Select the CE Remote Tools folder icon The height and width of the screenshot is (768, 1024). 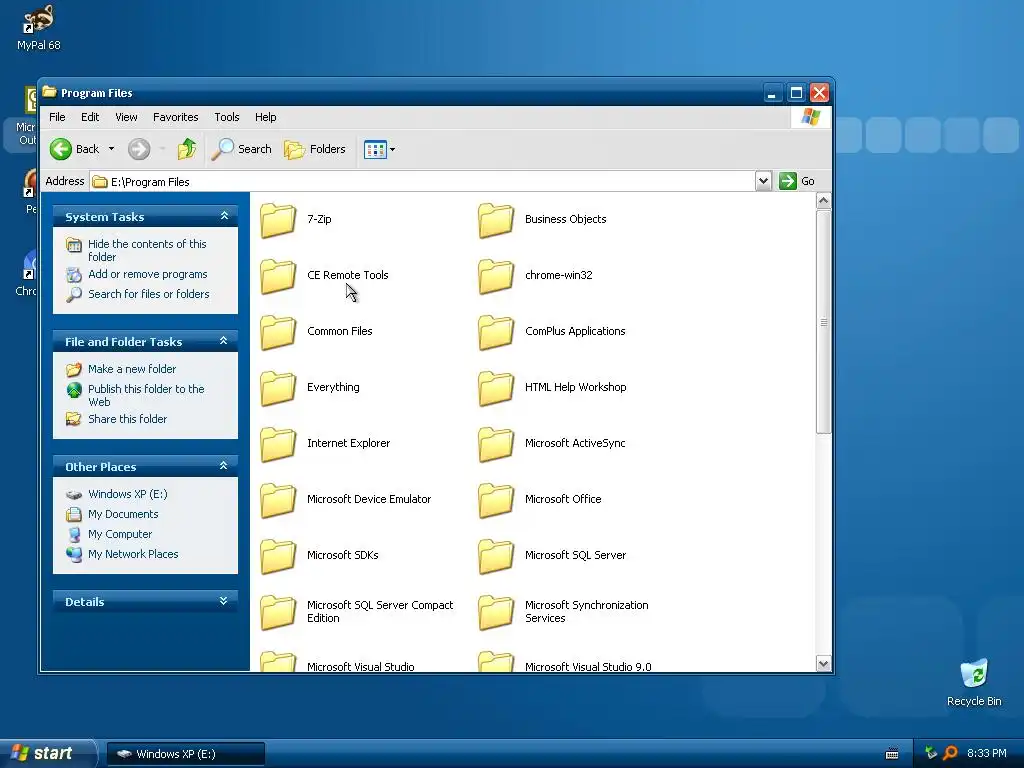278,276
